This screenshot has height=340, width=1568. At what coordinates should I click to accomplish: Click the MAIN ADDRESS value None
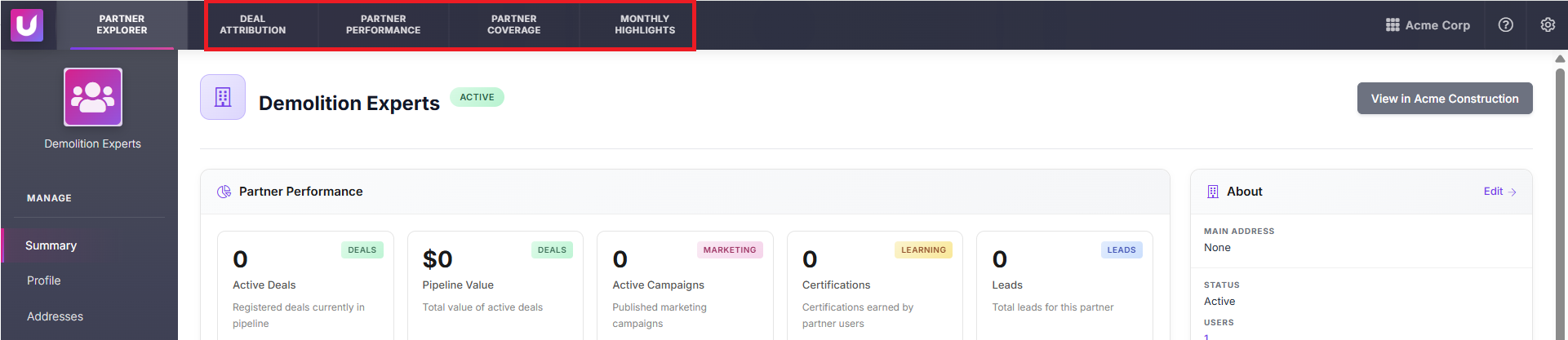pos(1217,248)
